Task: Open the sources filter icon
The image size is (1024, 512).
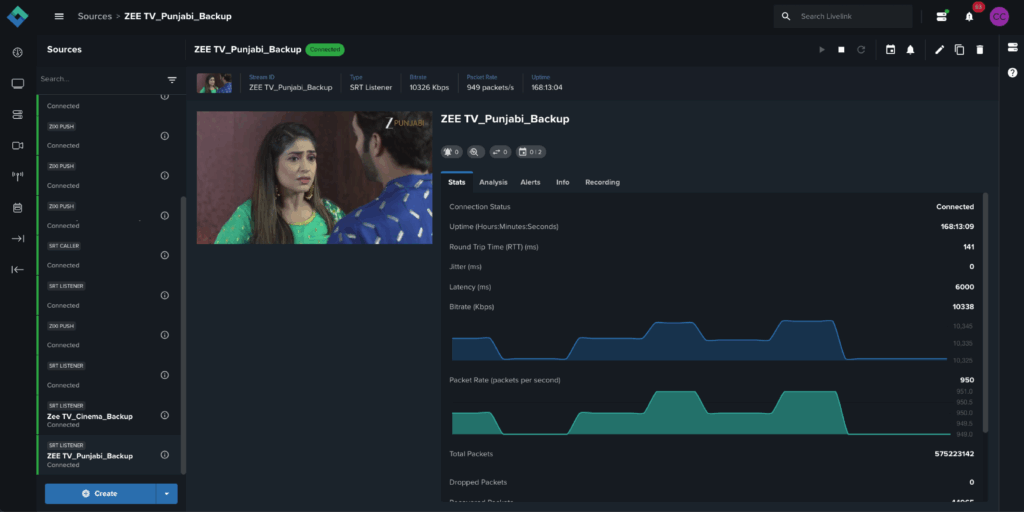Action: click(x=172, y=79)
